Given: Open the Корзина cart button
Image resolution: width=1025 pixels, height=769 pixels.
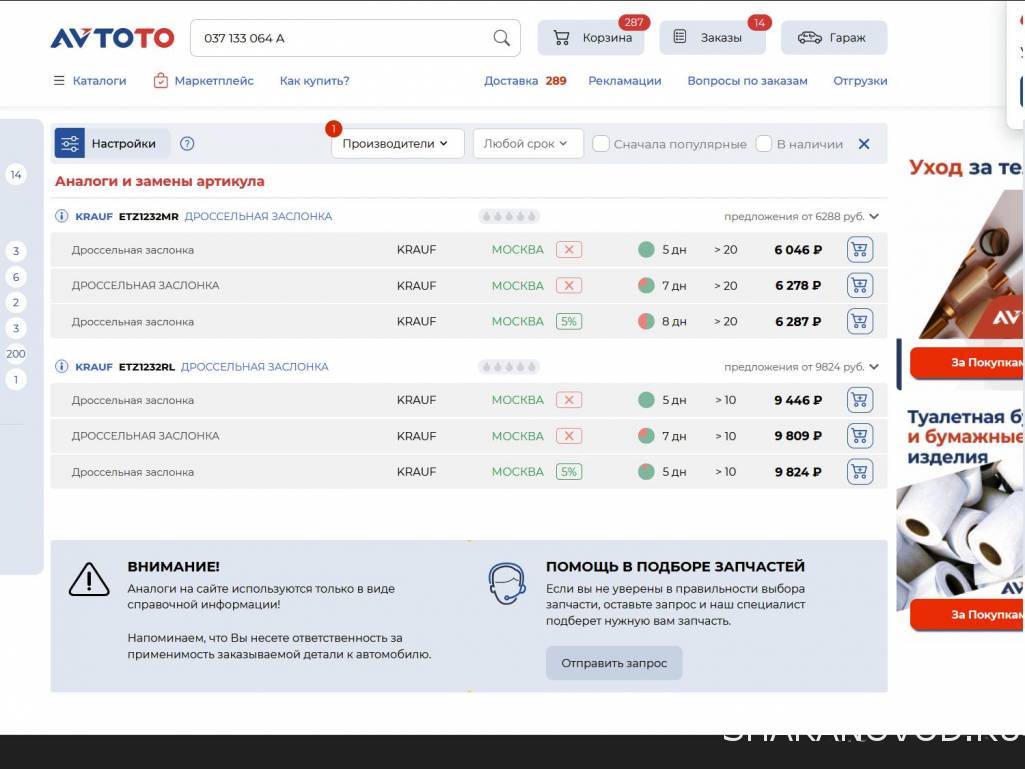Looking at the screenshot, I should click(592, 38).
